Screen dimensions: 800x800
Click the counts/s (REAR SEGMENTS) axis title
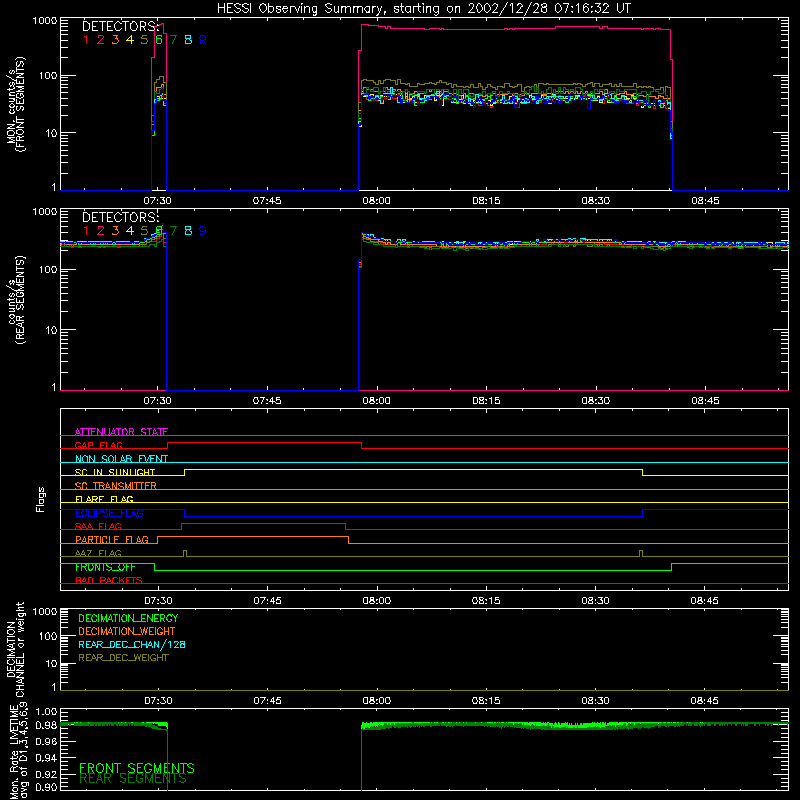click(x=16, y=299)
